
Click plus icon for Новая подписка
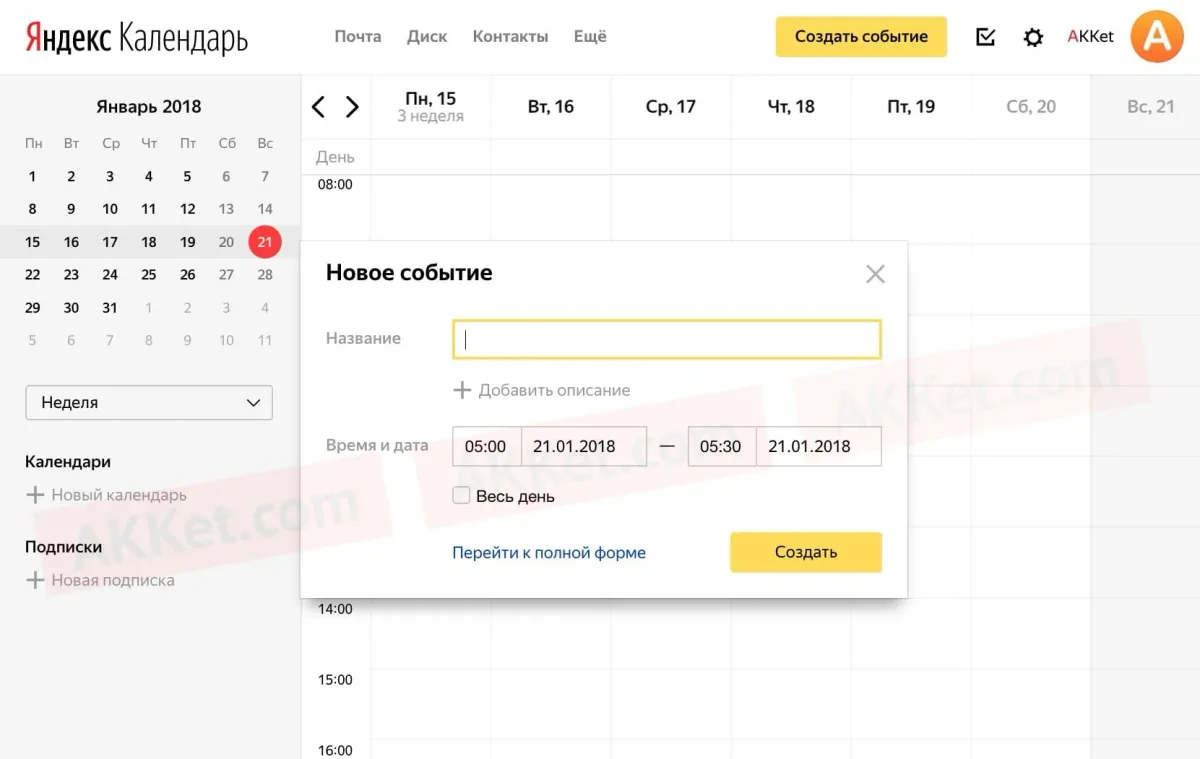tap(35, 580)
